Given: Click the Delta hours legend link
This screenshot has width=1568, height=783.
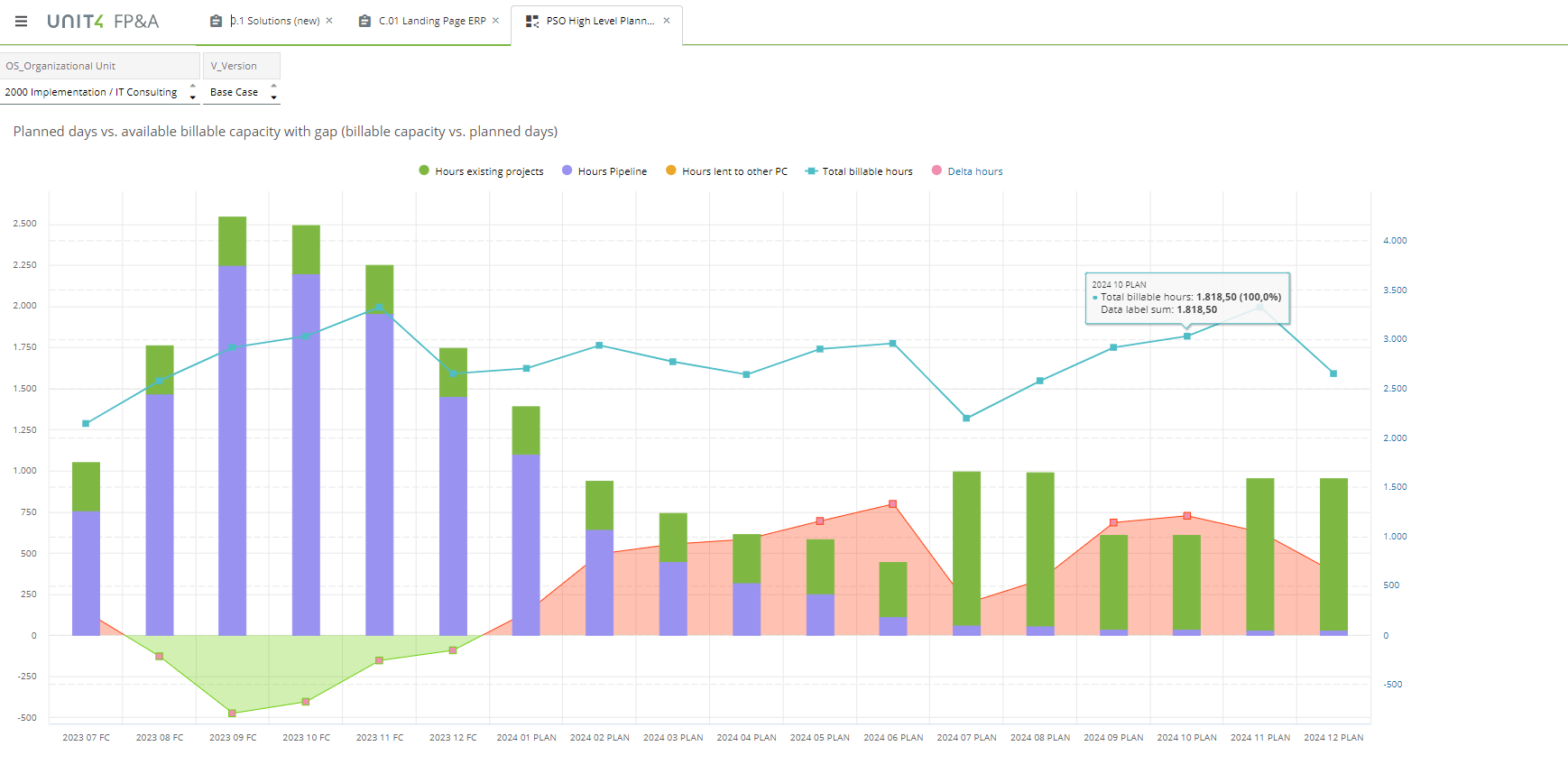Looking at the screenshot, I should point(974,171).
